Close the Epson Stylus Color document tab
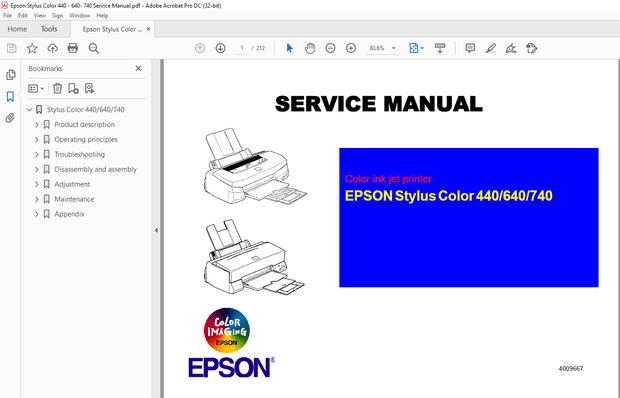This screenshot has width=620, height=398. tap(148, 29)
